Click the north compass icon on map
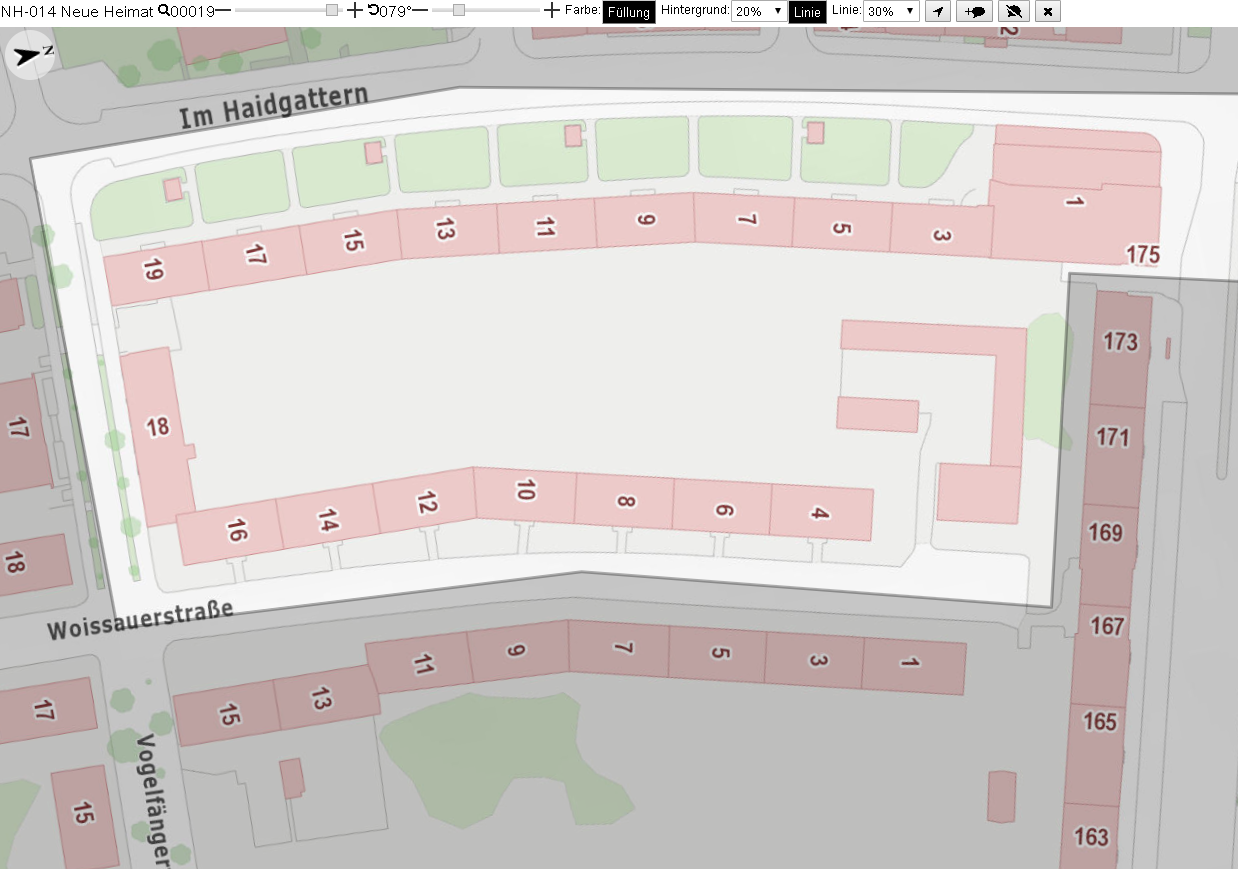 30,54
